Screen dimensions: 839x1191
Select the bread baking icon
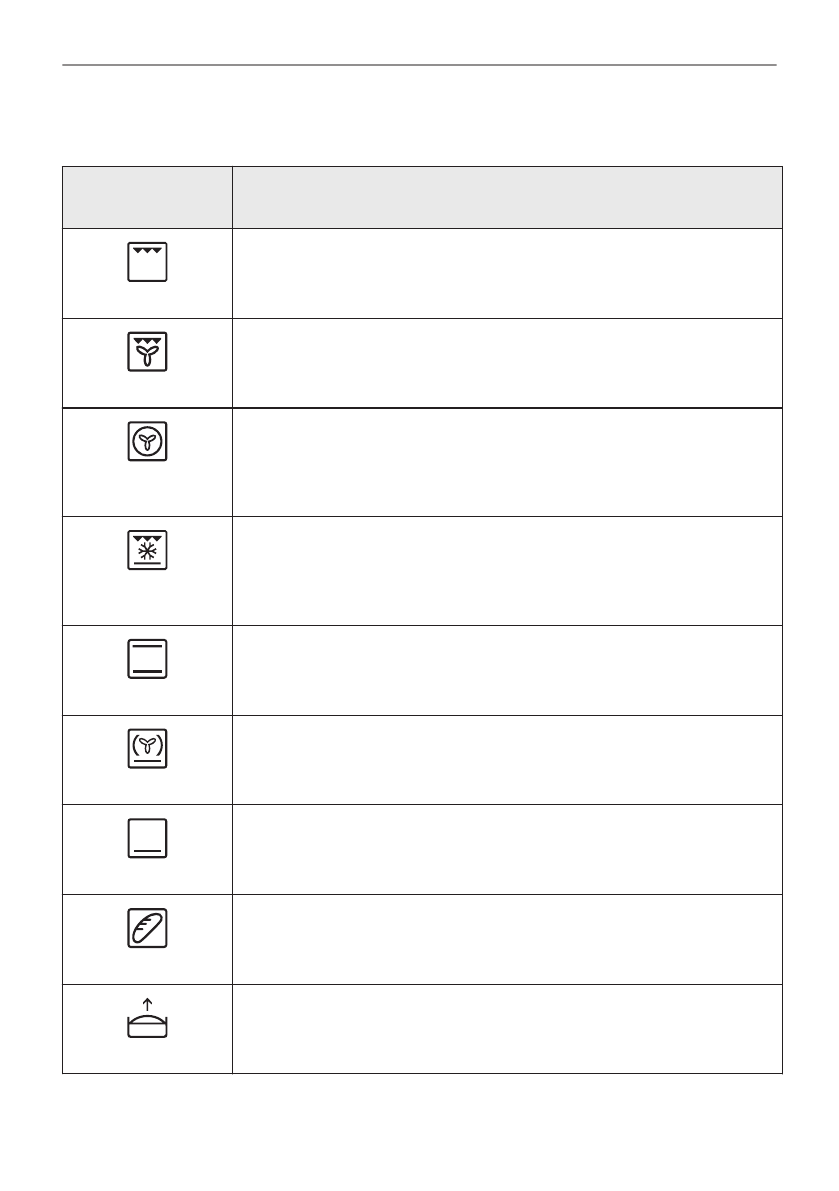(x=147, y=928)
